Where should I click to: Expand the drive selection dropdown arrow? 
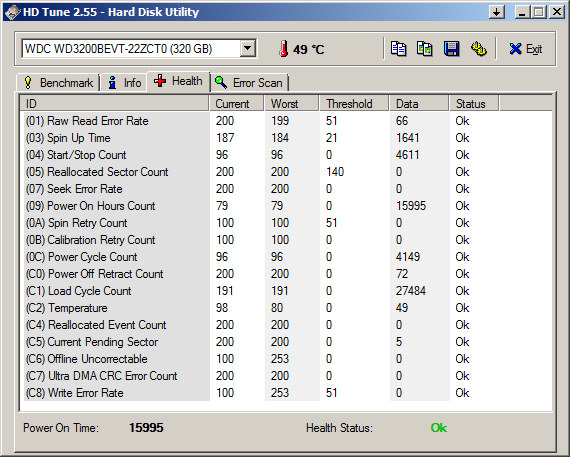click(x=248, y=48)
